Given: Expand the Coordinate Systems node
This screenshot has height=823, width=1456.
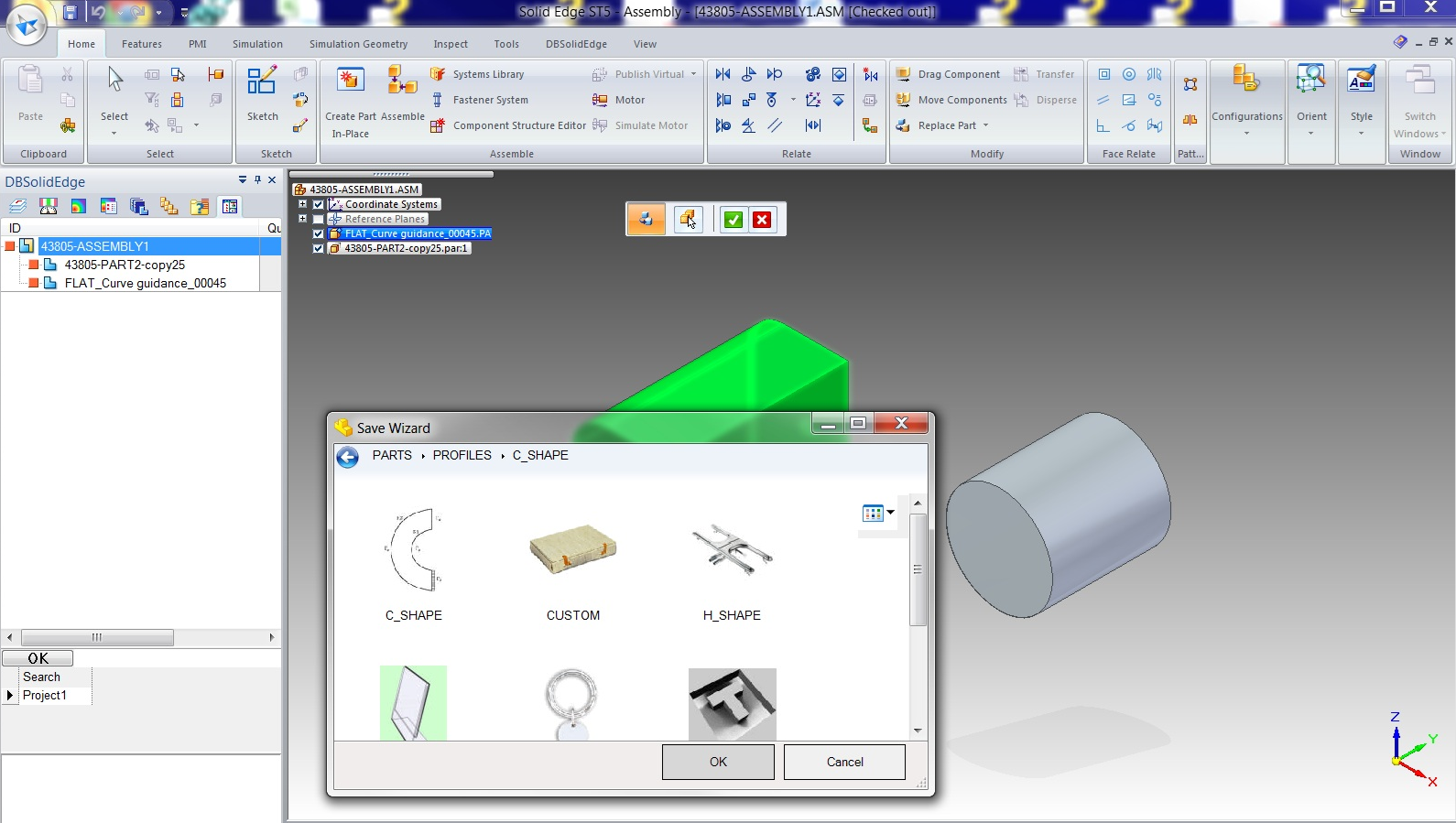Looking at the screenshot, I should (x=302, y=204).
